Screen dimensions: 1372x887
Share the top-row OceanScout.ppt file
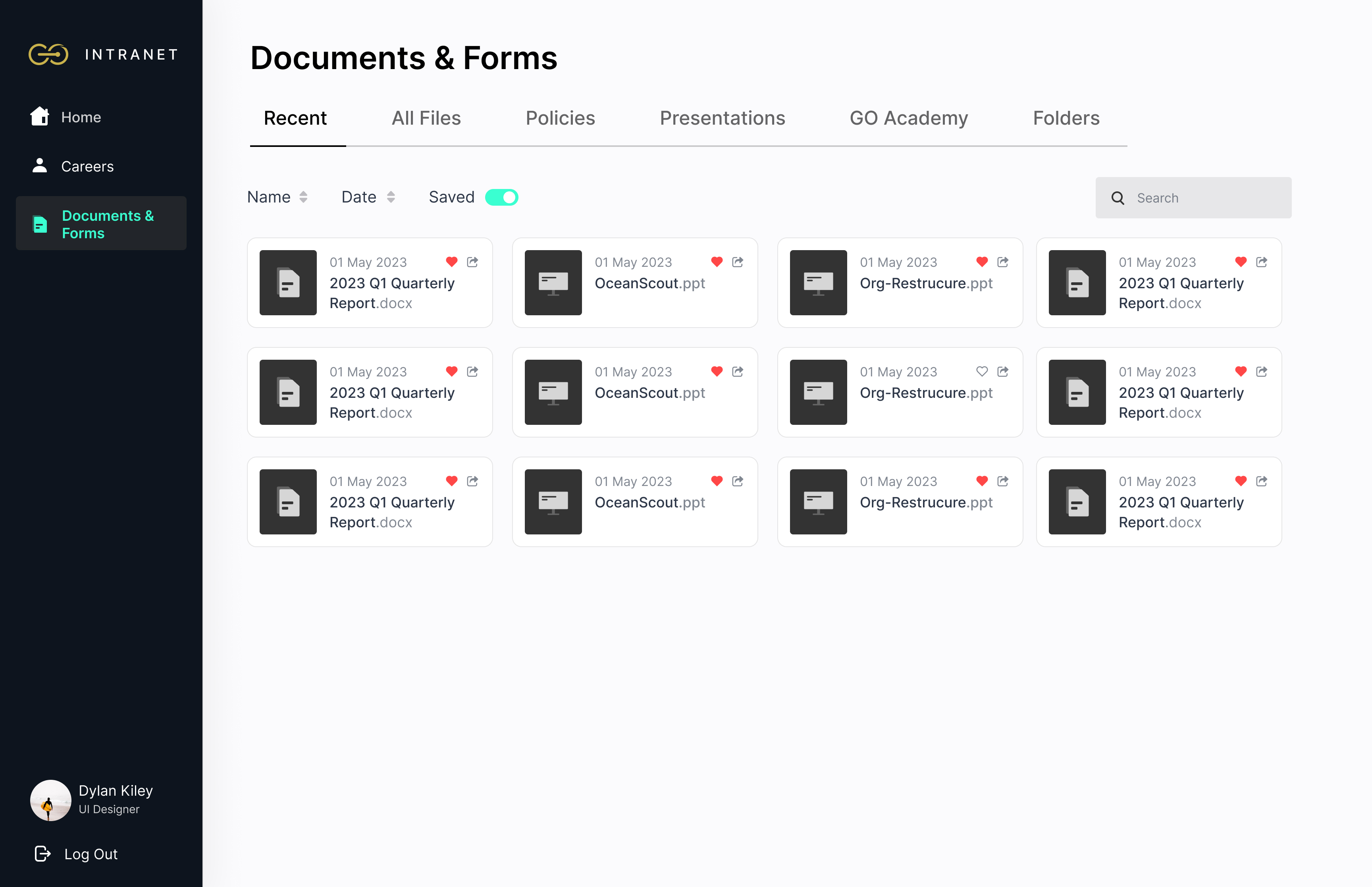coord(738,262)
